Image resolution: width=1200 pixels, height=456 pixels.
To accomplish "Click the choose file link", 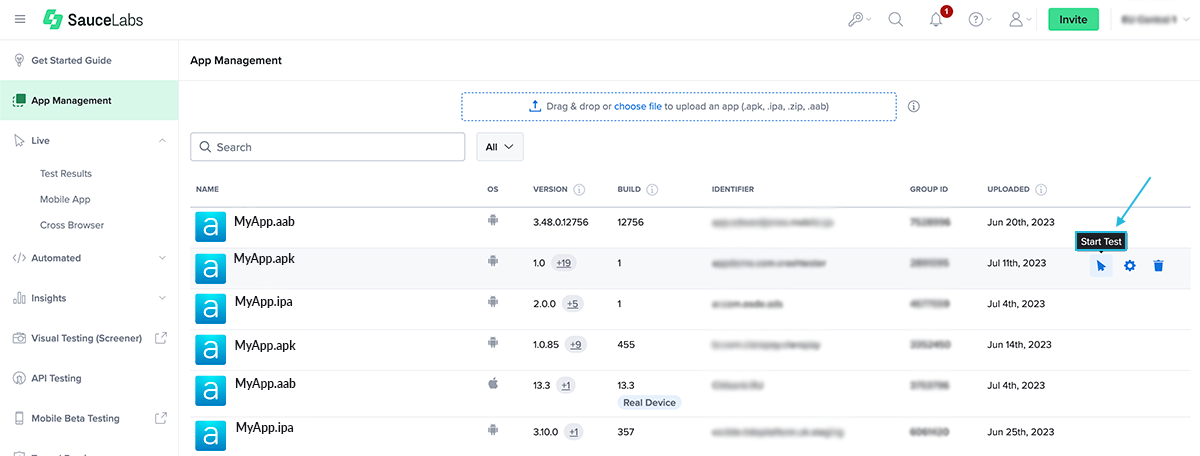I will [637, 106].
